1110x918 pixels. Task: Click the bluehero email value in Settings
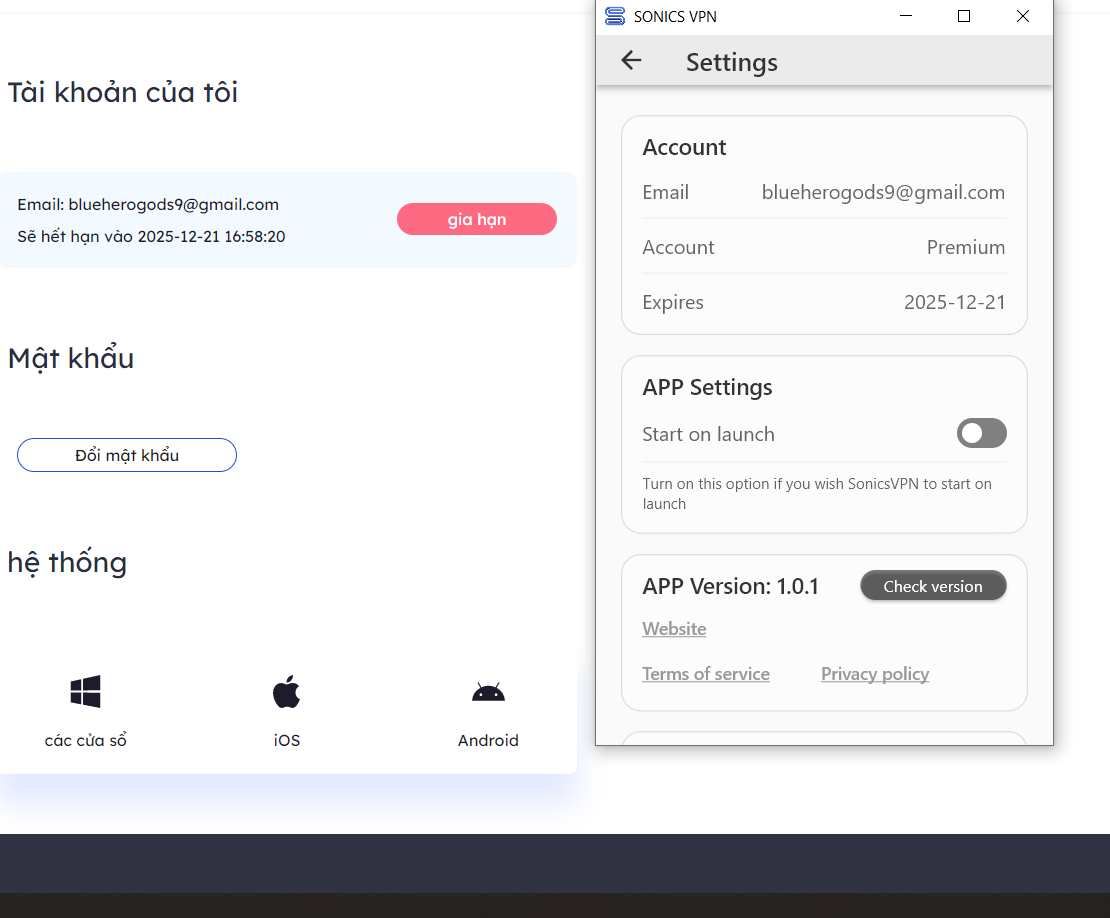(883, 193)
